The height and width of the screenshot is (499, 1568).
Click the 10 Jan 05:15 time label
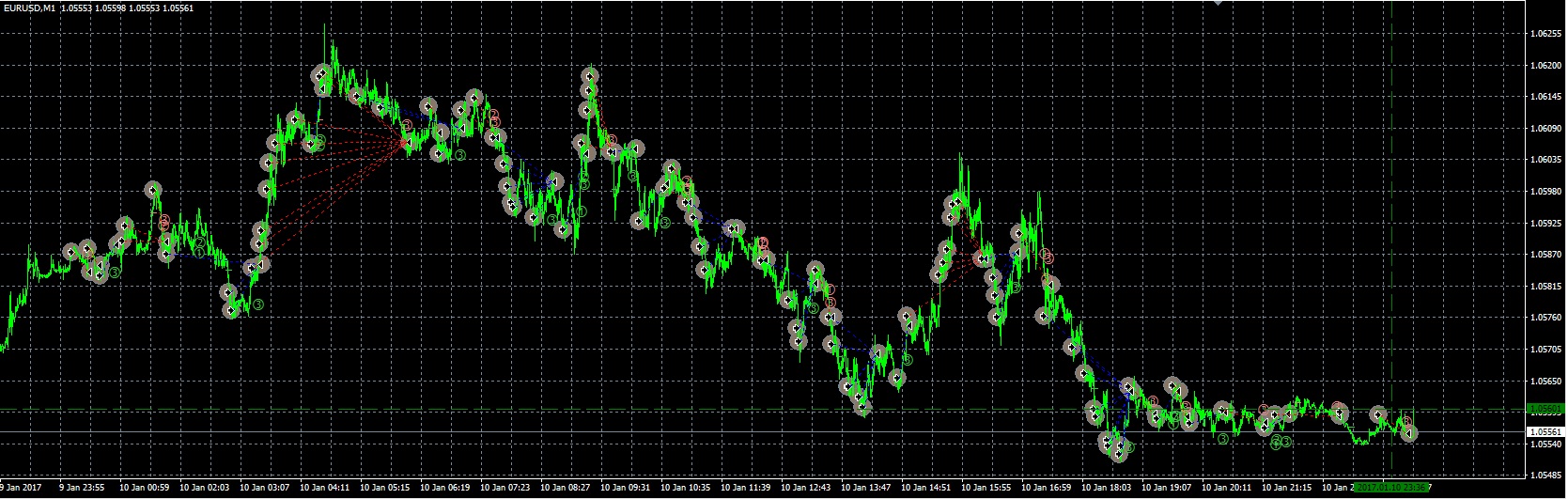(385, 489)
